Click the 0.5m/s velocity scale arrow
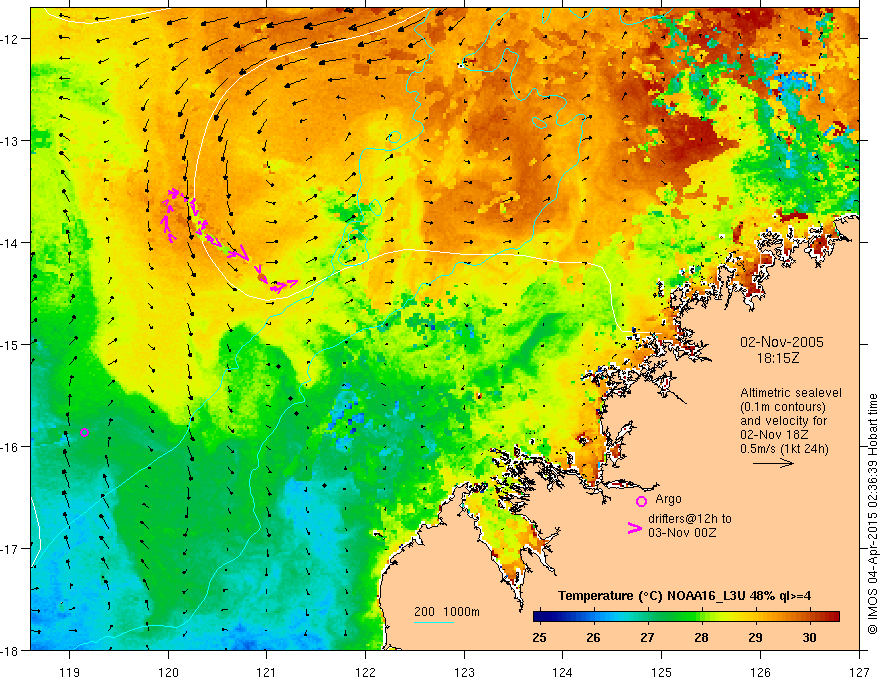 (773, 463)
